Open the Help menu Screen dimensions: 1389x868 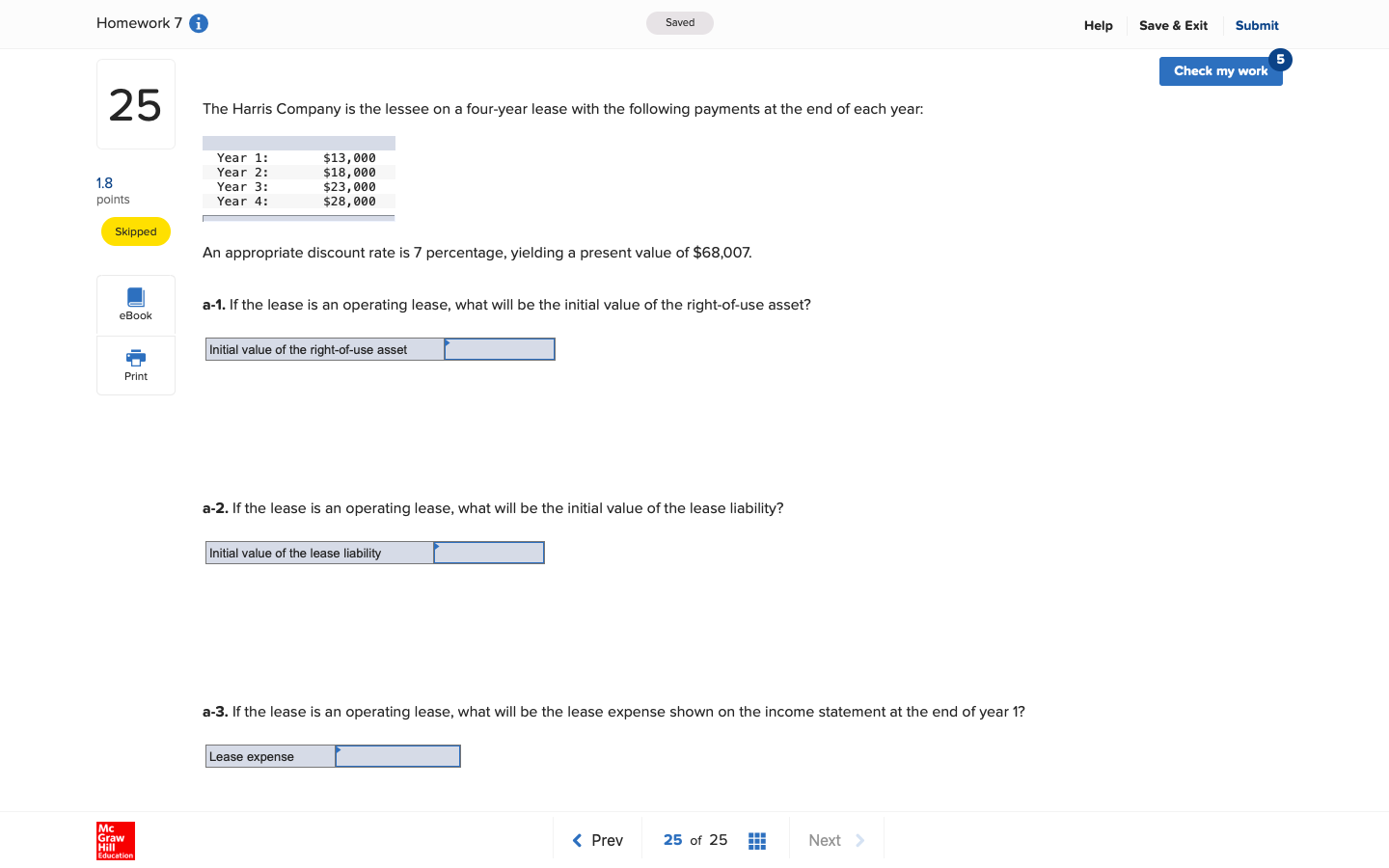[x=1098, y=25]
